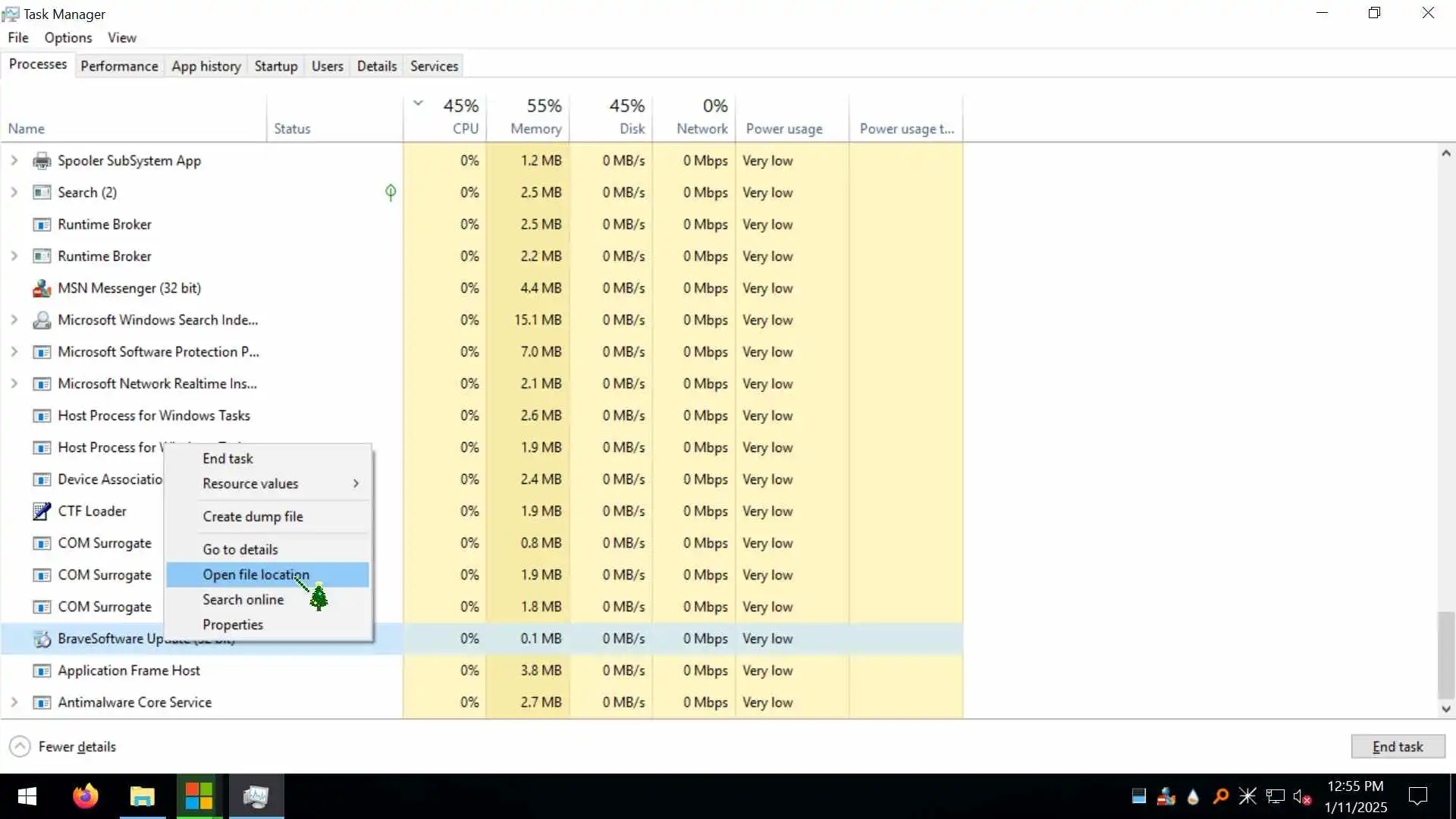The height and width of the screenshot is (819, 1456).
Task: Select Create dump file menu entry
Action: click(x=253, y=516)
